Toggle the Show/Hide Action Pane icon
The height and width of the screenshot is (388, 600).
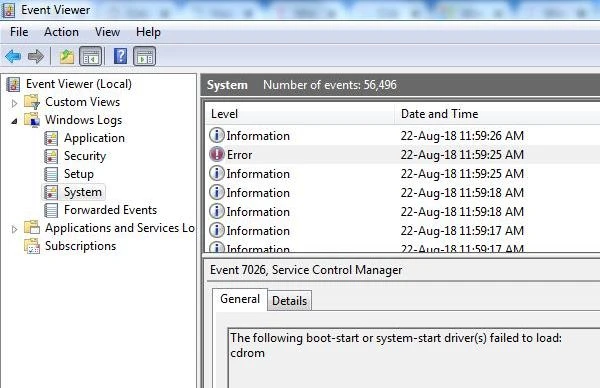(x=145, y=57)
